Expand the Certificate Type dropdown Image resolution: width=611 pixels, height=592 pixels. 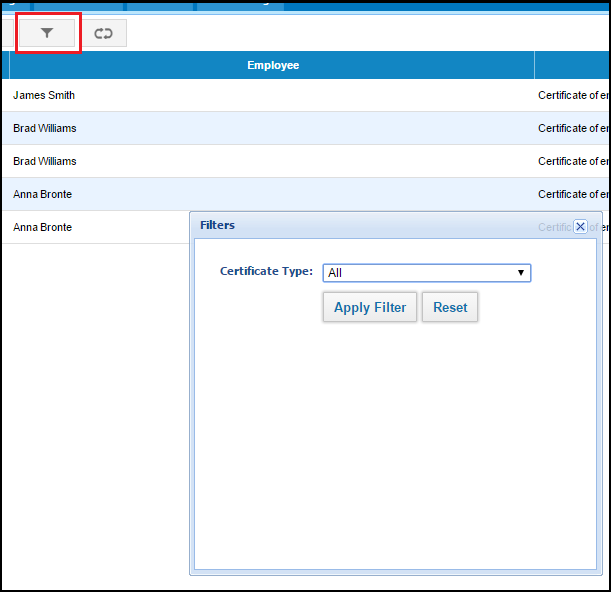[x=427, y=273]
